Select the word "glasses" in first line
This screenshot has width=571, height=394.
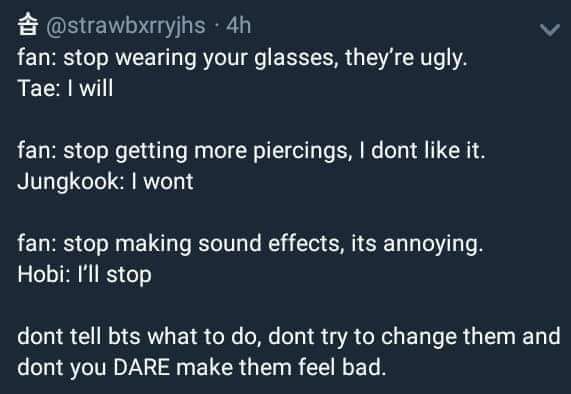[294, 58]
